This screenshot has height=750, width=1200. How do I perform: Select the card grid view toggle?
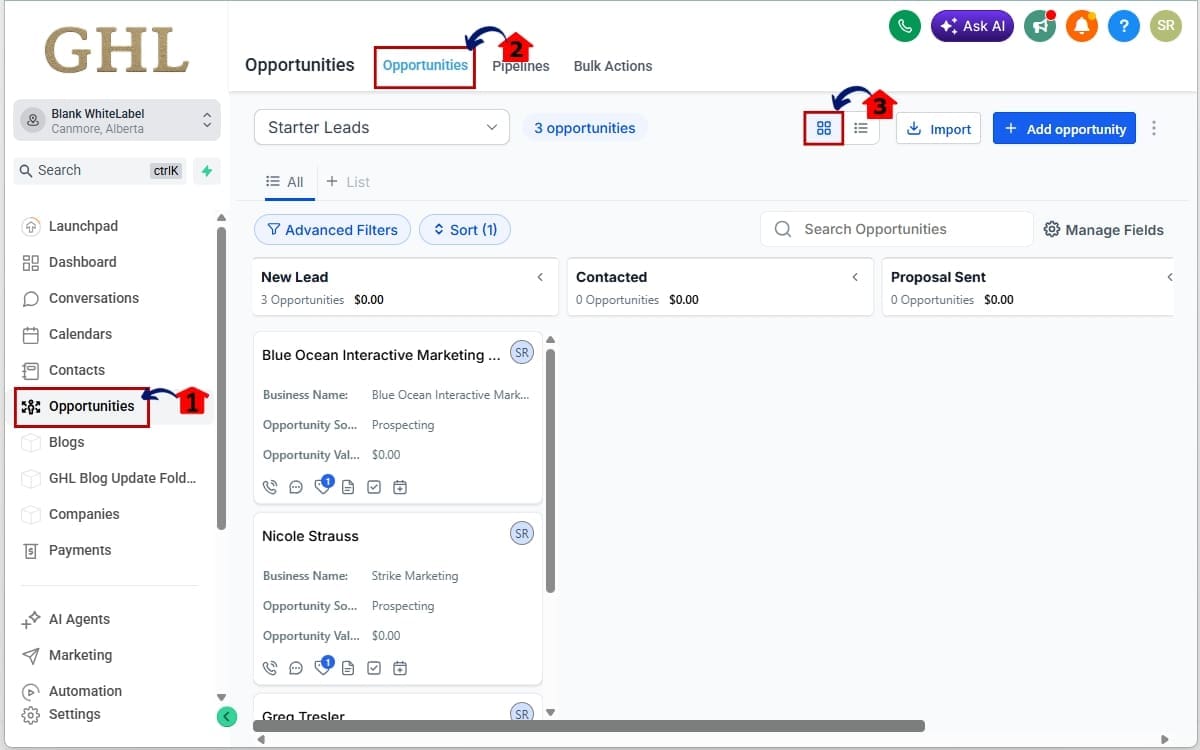click(x=823, y=128)
